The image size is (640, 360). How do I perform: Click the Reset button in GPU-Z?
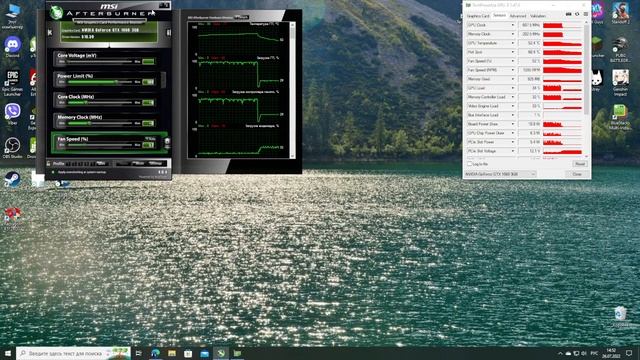click(580, 164)
